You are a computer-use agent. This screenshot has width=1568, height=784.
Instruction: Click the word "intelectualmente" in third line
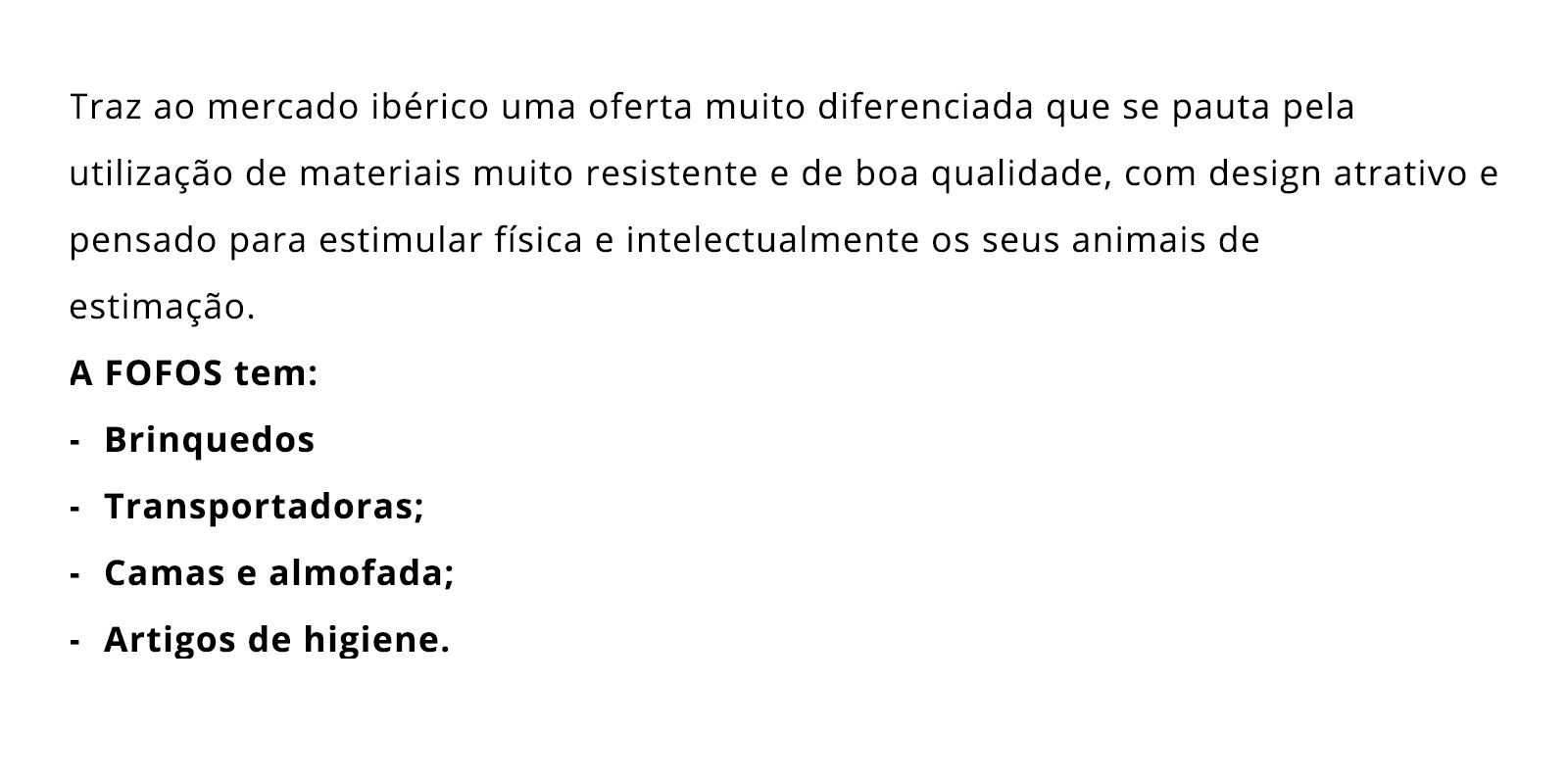point(773,240)
